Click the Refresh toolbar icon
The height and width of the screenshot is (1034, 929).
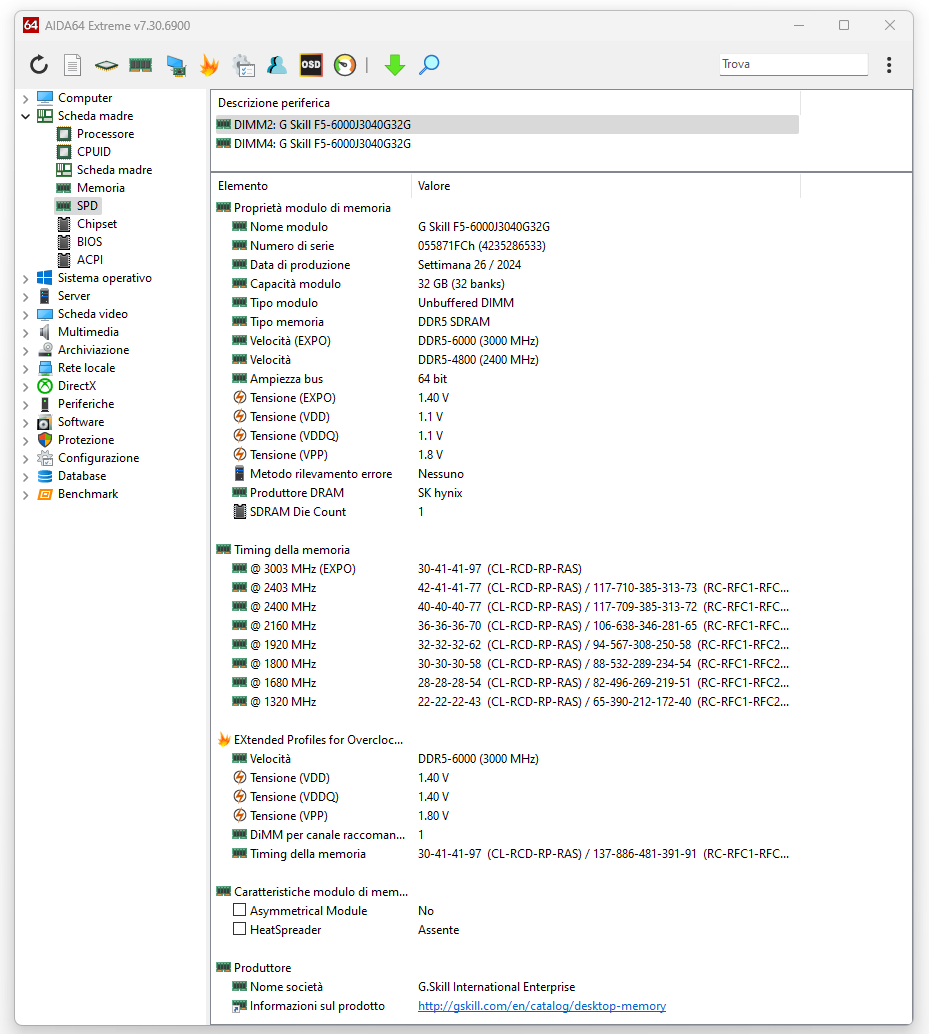[x=39, y=65]
